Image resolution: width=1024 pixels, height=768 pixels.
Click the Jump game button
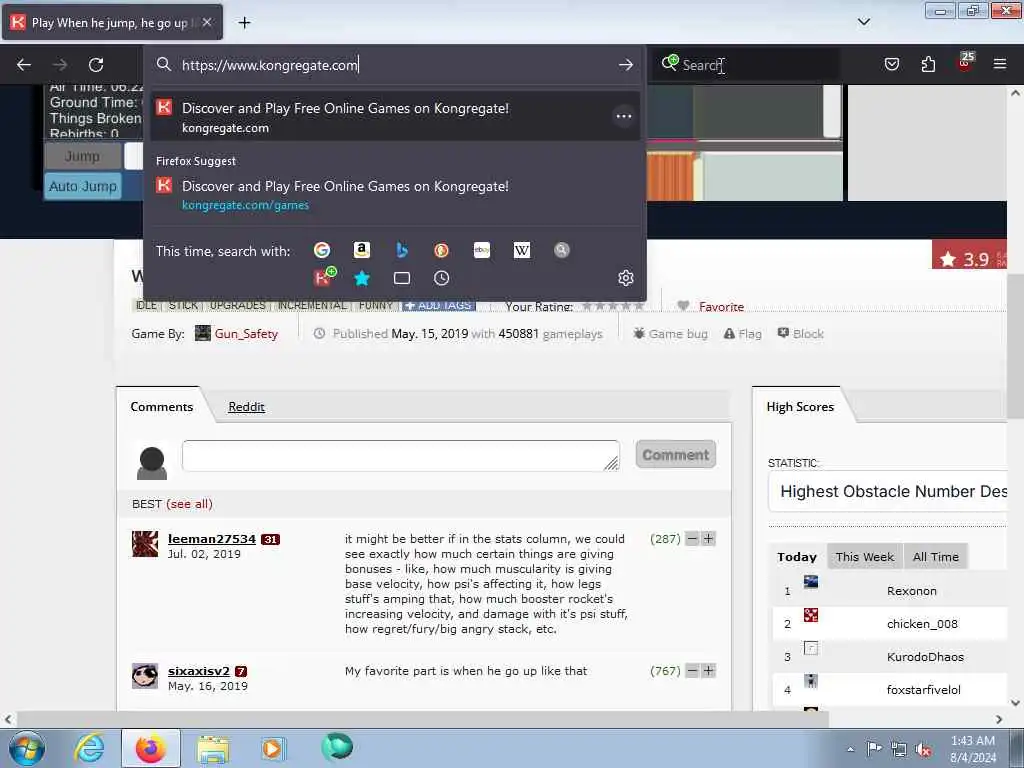coord(82,157)
